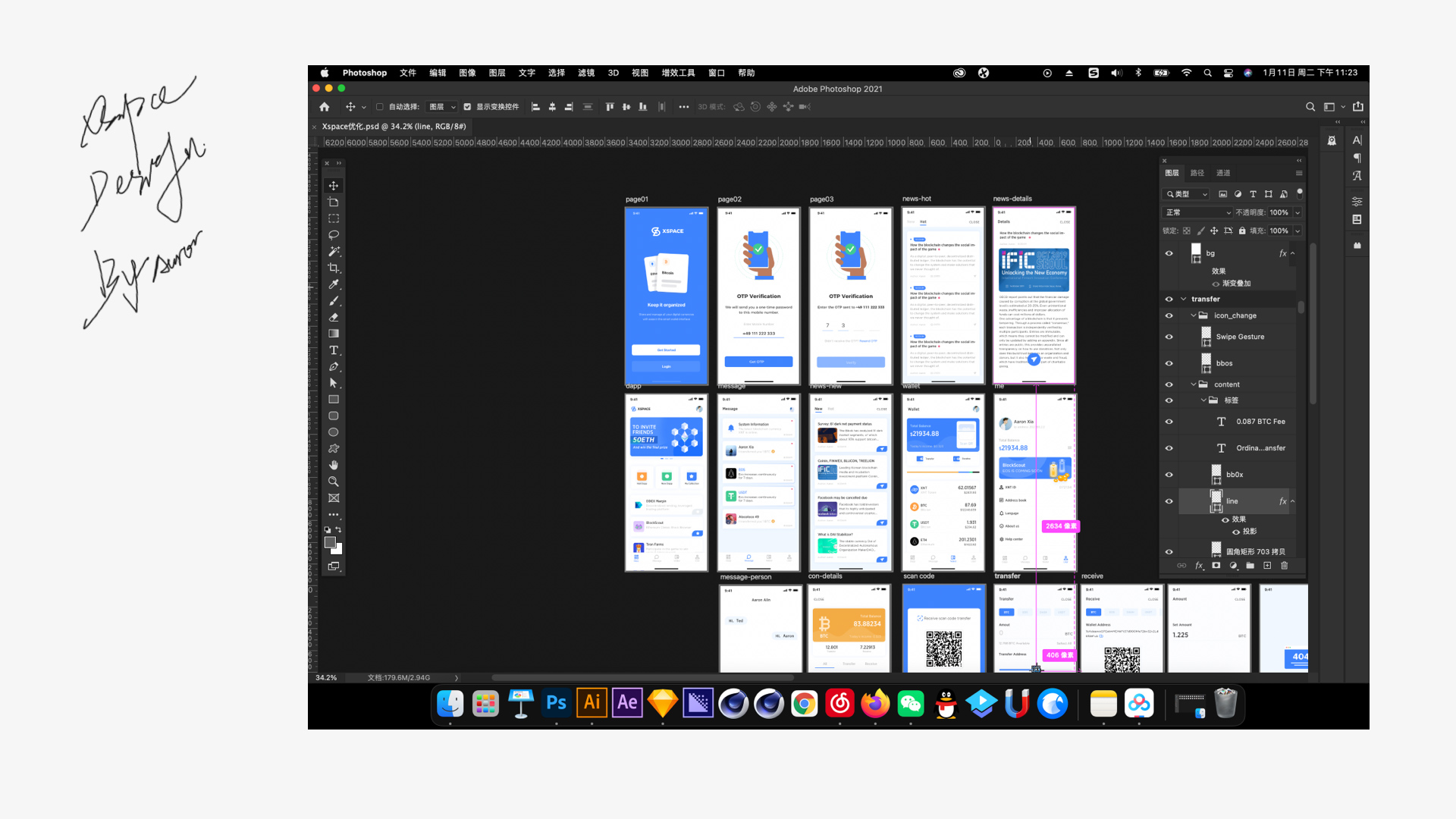Open the 类型 layer filter dropdown

(1187, 194)
